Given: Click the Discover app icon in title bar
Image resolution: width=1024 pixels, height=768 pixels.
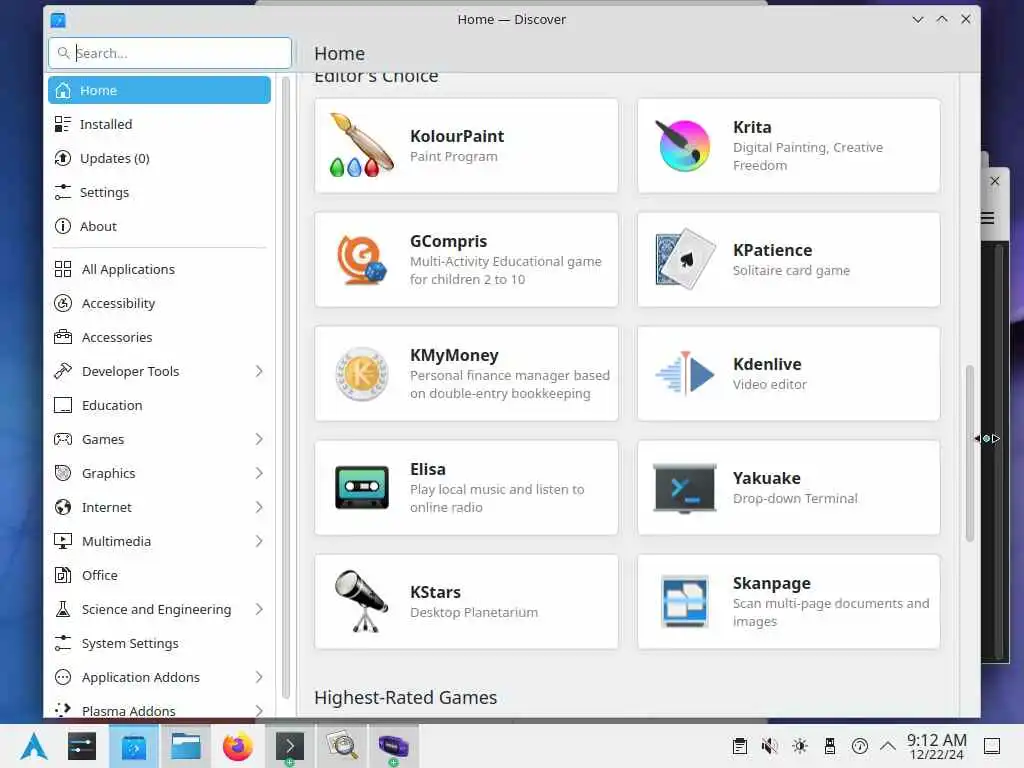Looking at the screenshot, I should 58,20.
